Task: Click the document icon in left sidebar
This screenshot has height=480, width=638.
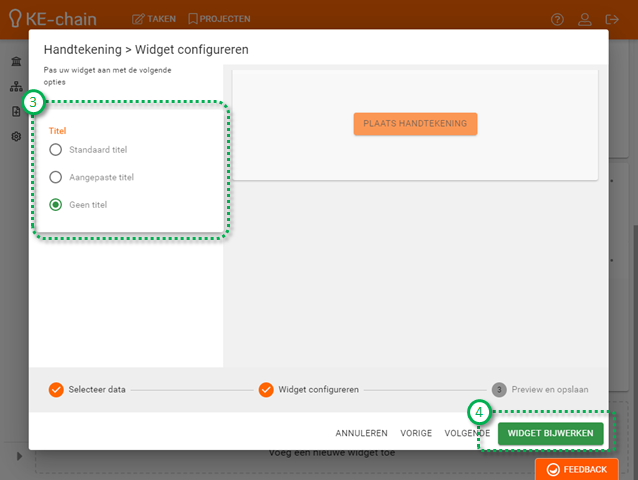Action: click(x=16, y=112)
